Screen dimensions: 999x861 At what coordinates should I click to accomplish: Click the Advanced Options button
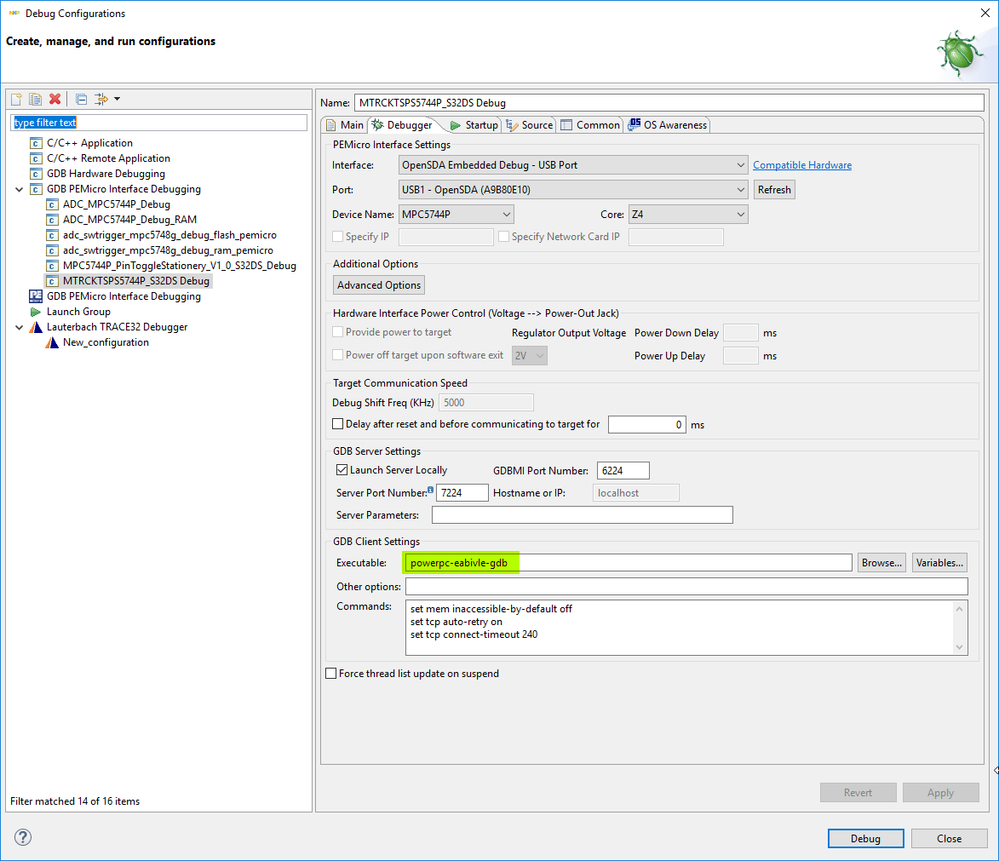click(379, 285)
